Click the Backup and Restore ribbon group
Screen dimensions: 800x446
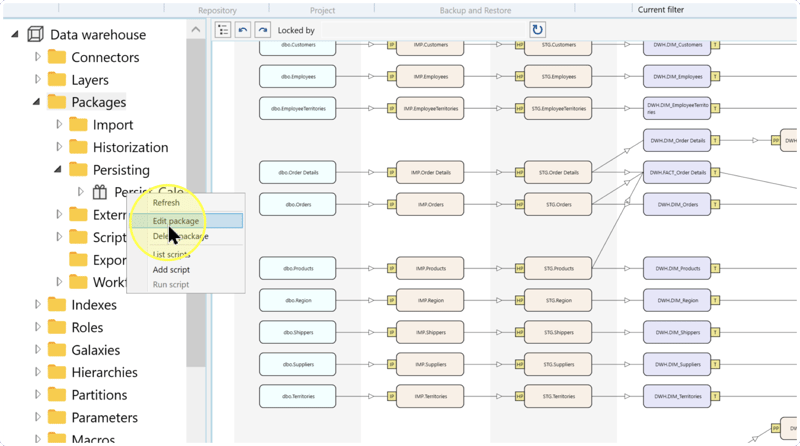pos(475,10)
